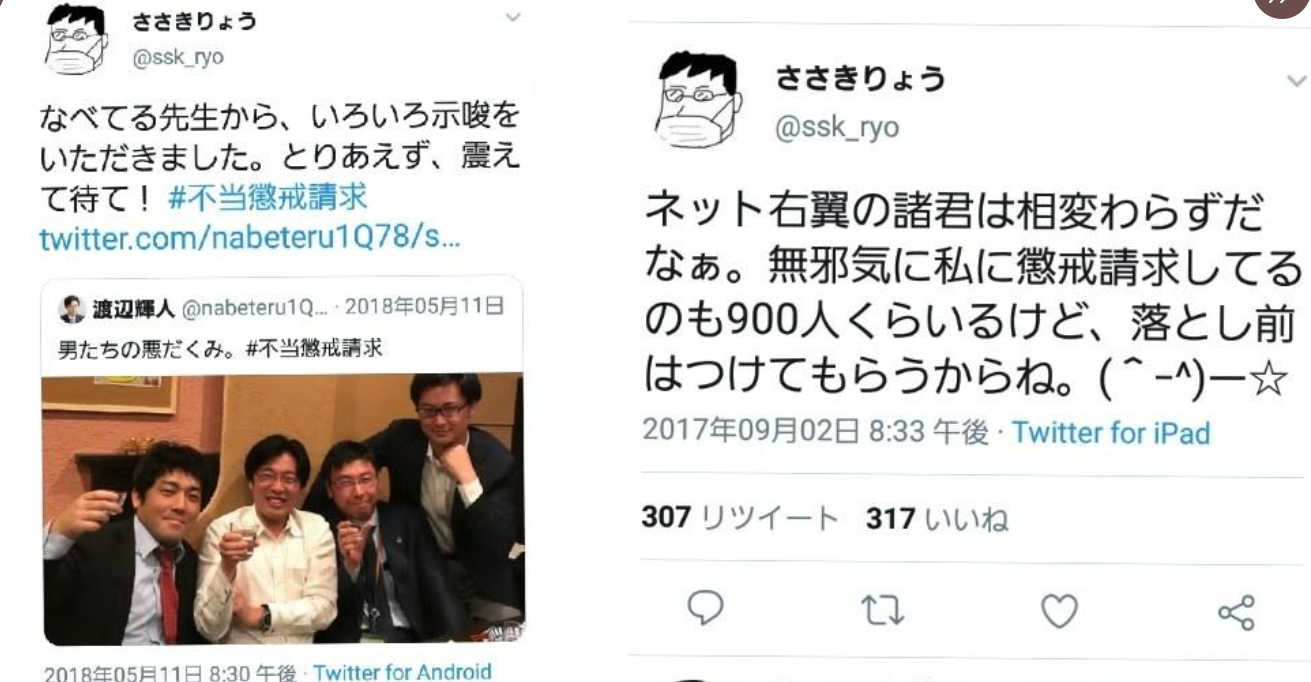Follow the twitter.com/nabeteru1Q78 link
This screenshot has width=1311, height=682.
pos(249,240)
